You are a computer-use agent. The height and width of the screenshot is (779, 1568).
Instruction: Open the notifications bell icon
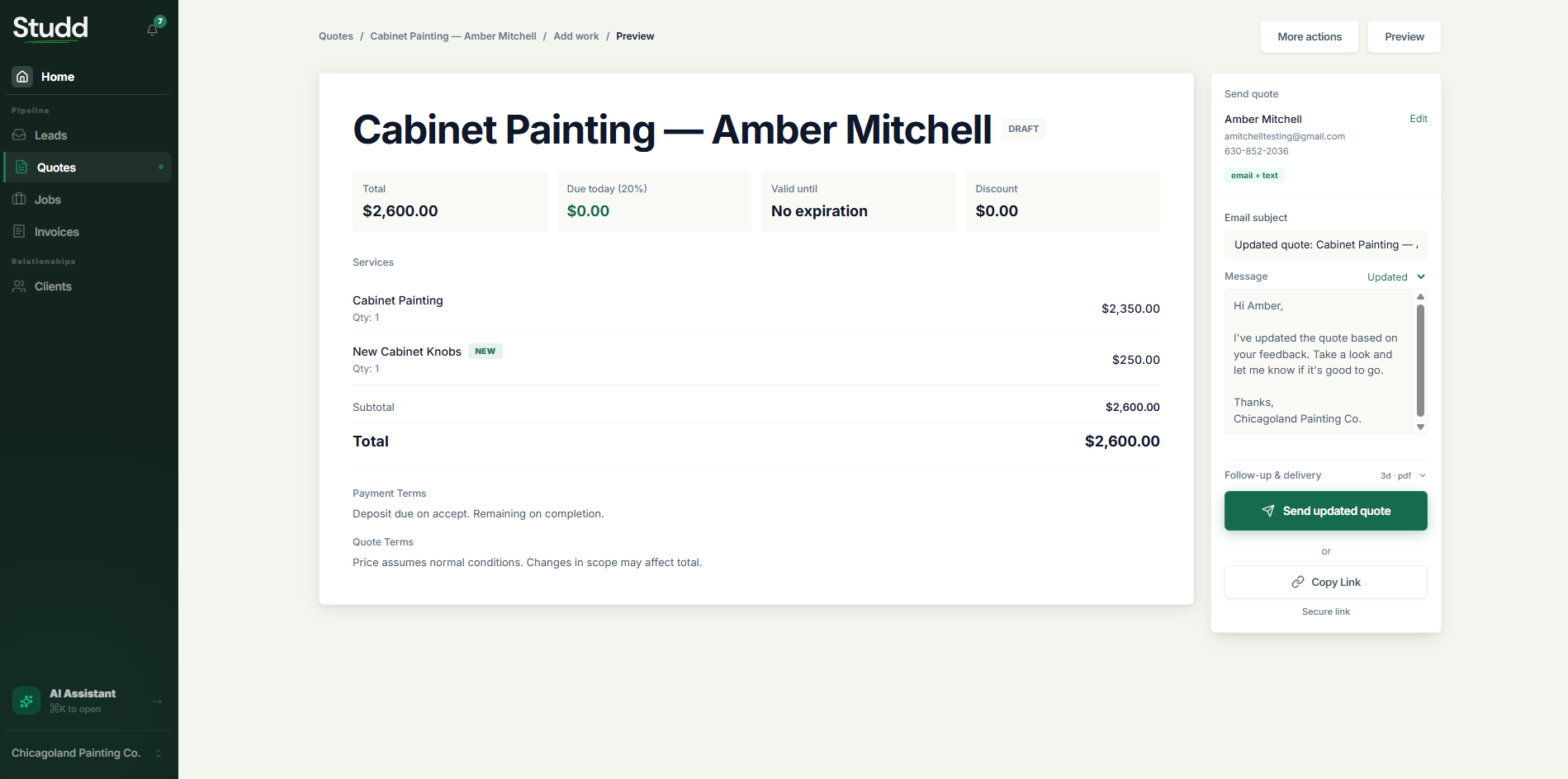tap(153, 30)
